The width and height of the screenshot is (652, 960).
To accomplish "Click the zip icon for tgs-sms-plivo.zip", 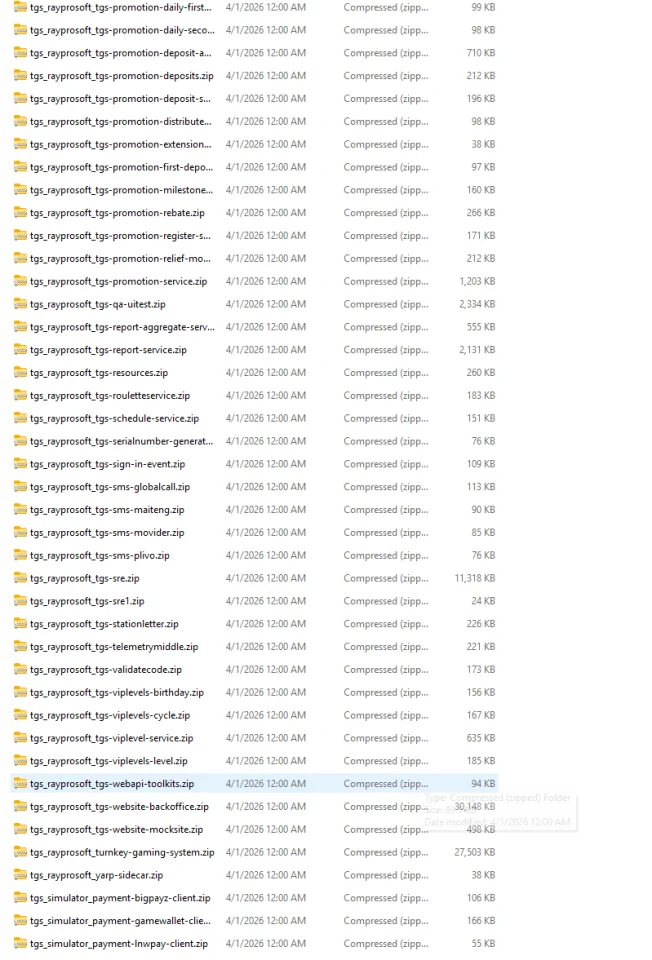I will click(x=20, y=556).
